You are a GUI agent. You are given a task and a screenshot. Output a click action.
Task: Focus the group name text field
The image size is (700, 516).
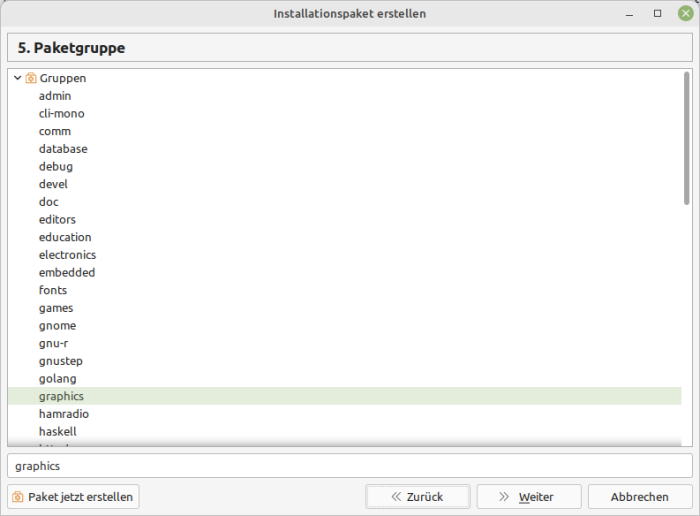click(x=350, y=466)
